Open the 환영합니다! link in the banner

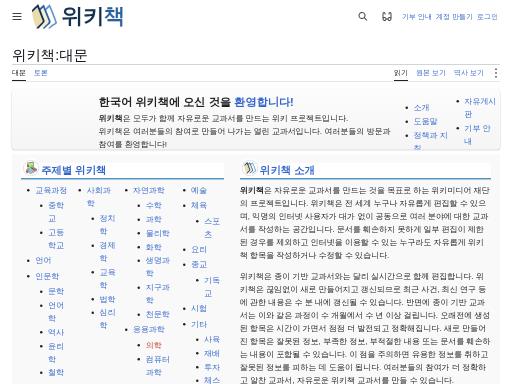pos(264,102)
